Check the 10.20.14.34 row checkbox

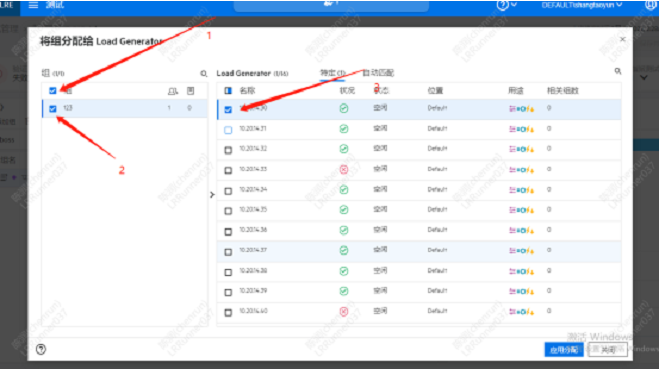click(228, 191)
